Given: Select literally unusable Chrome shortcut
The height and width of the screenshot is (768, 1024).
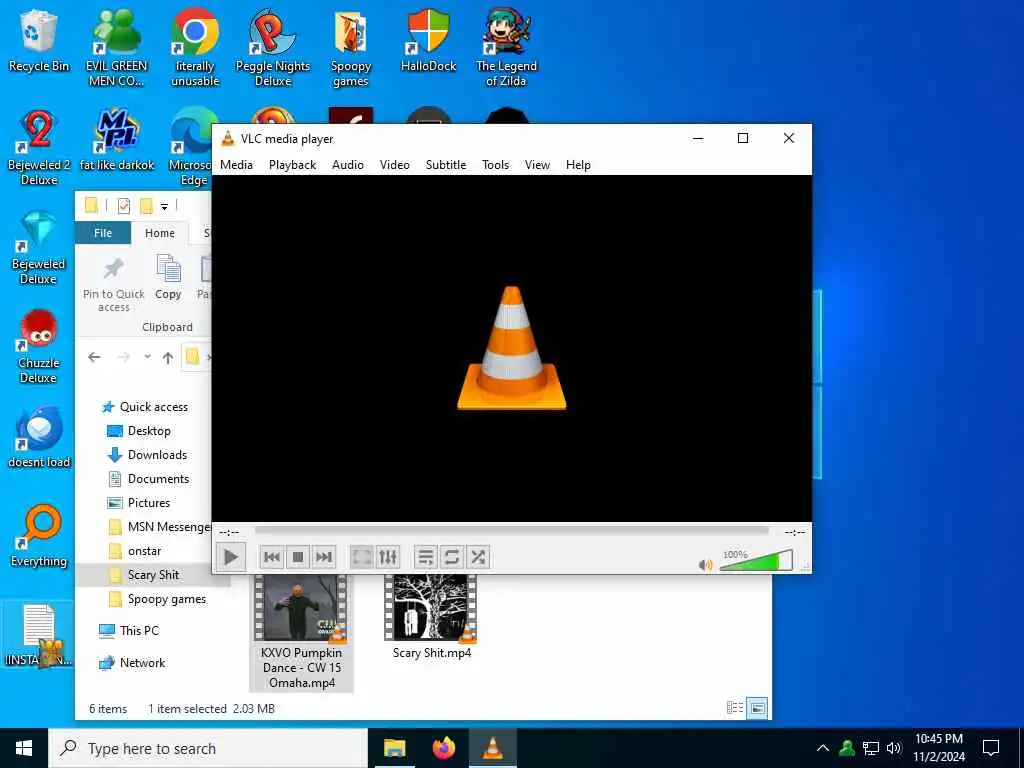Looking at the screenshot, I should 195,48.
